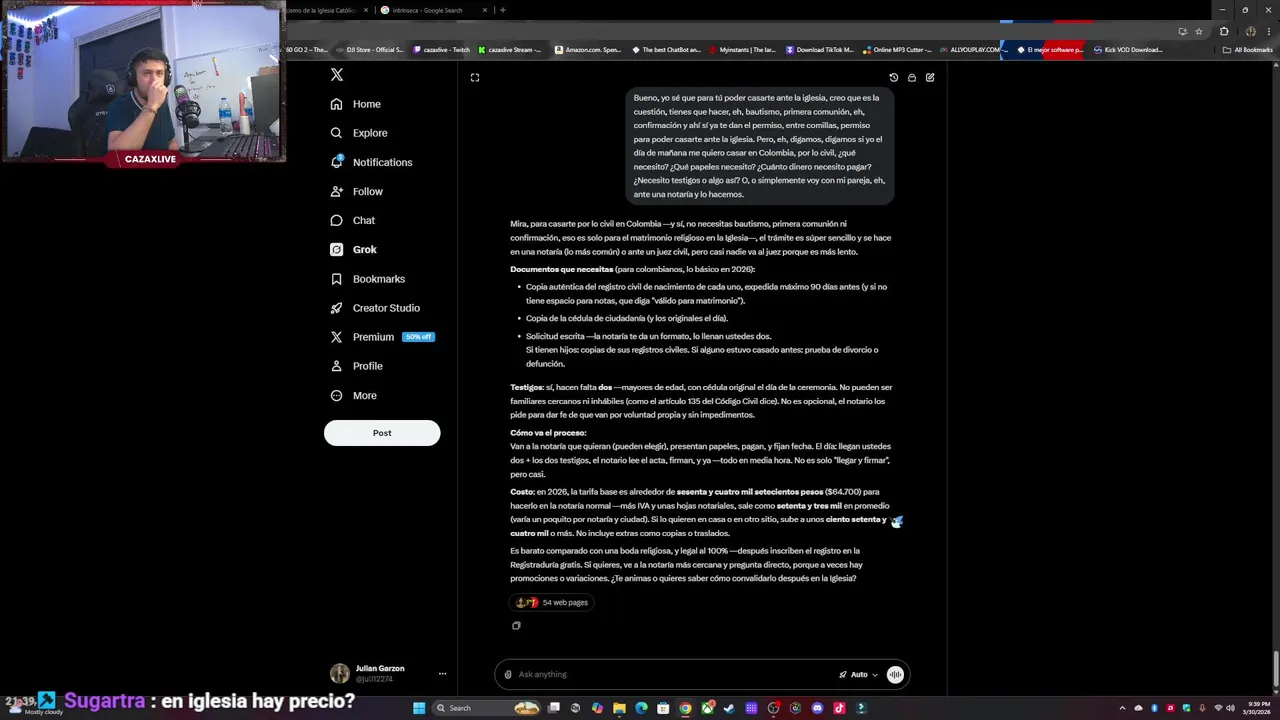Click Julian Garzon profile avatar

340,673
